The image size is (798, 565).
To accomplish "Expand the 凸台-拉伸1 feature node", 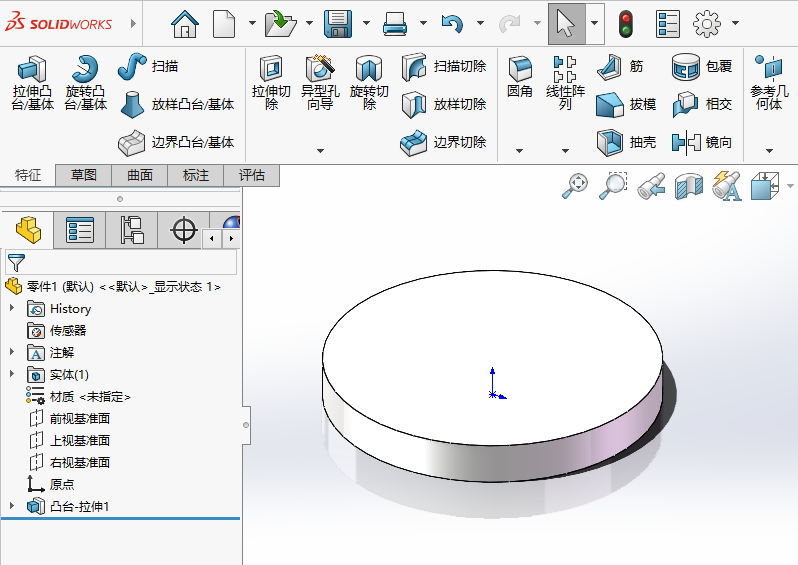I will pyautogui.click(x=12, y=506).
